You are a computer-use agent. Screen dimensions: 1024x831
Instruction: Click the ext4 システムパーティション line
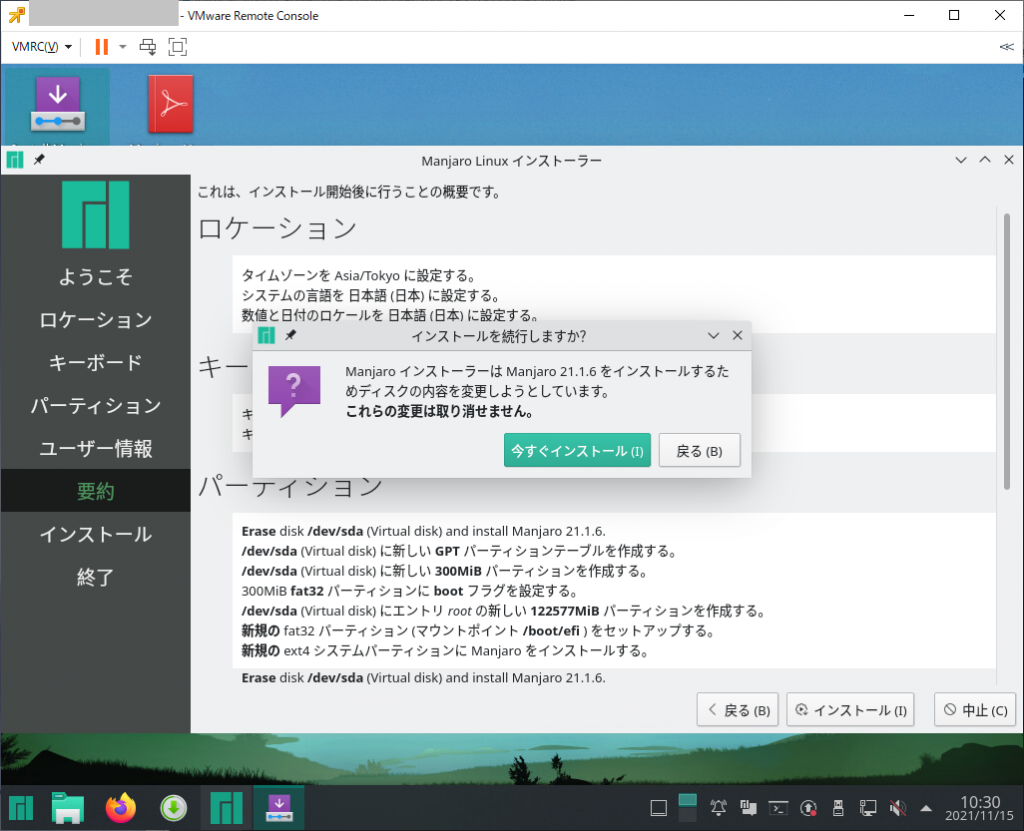[x=445, y=651]
